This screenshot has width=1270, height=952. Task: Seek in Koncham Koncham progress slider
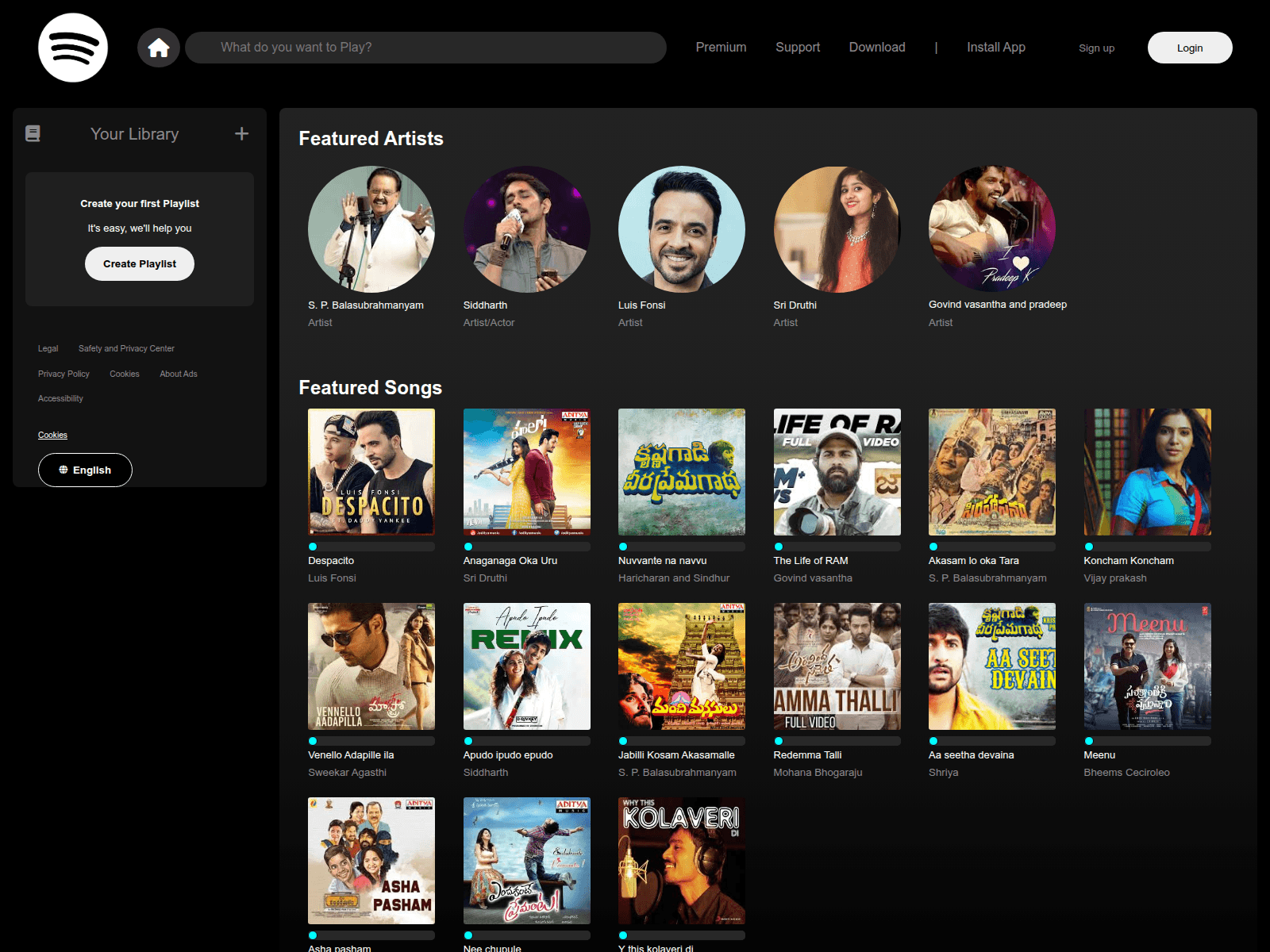tap(1148, 547)
